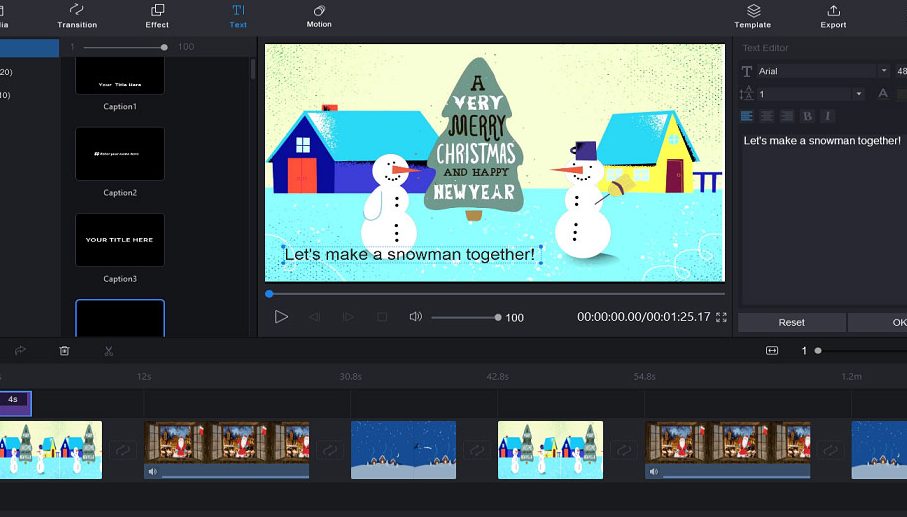Select the second Santa clip at 54.8s
907x517 pixels.
728,450
